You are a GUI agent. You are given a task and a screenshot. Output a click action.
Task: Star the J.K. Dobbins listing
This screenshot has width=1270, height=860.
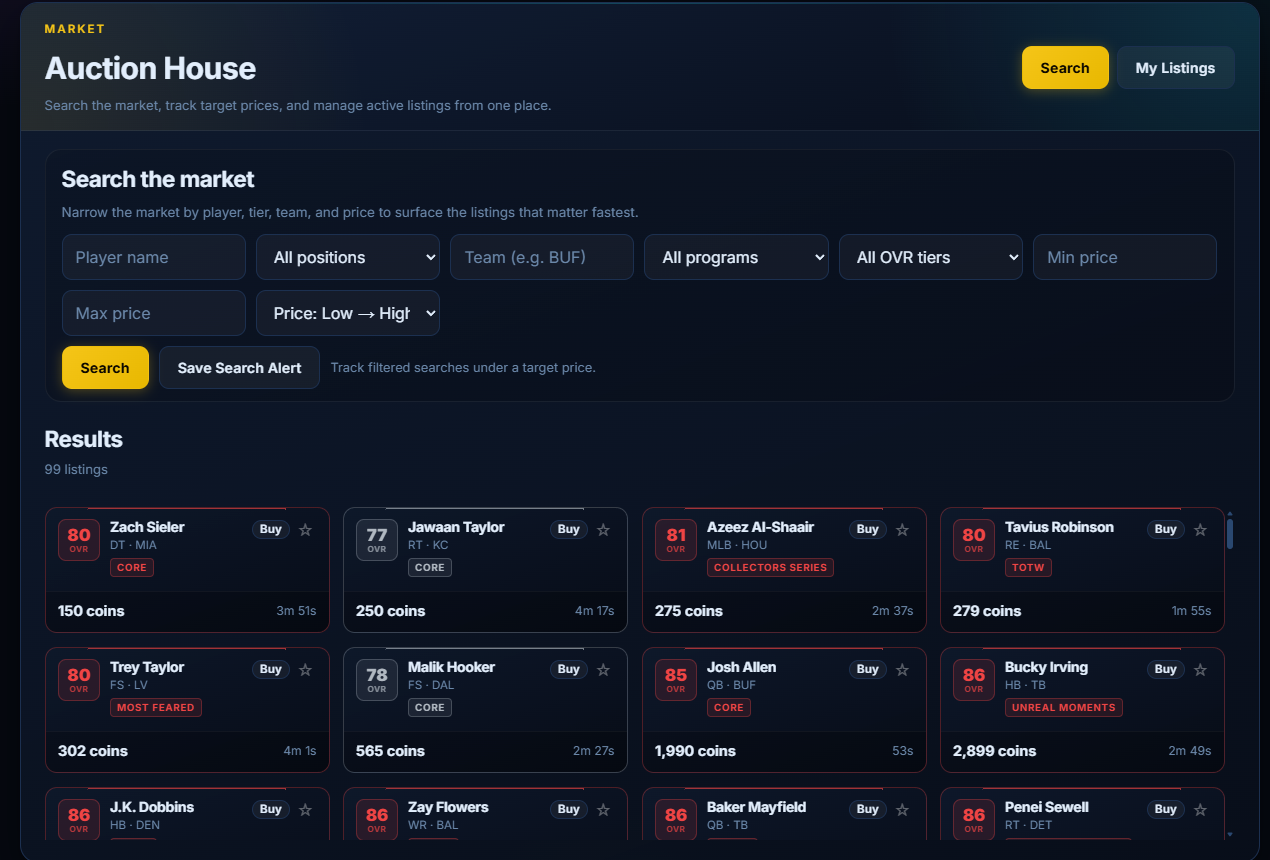click(305, 810)
